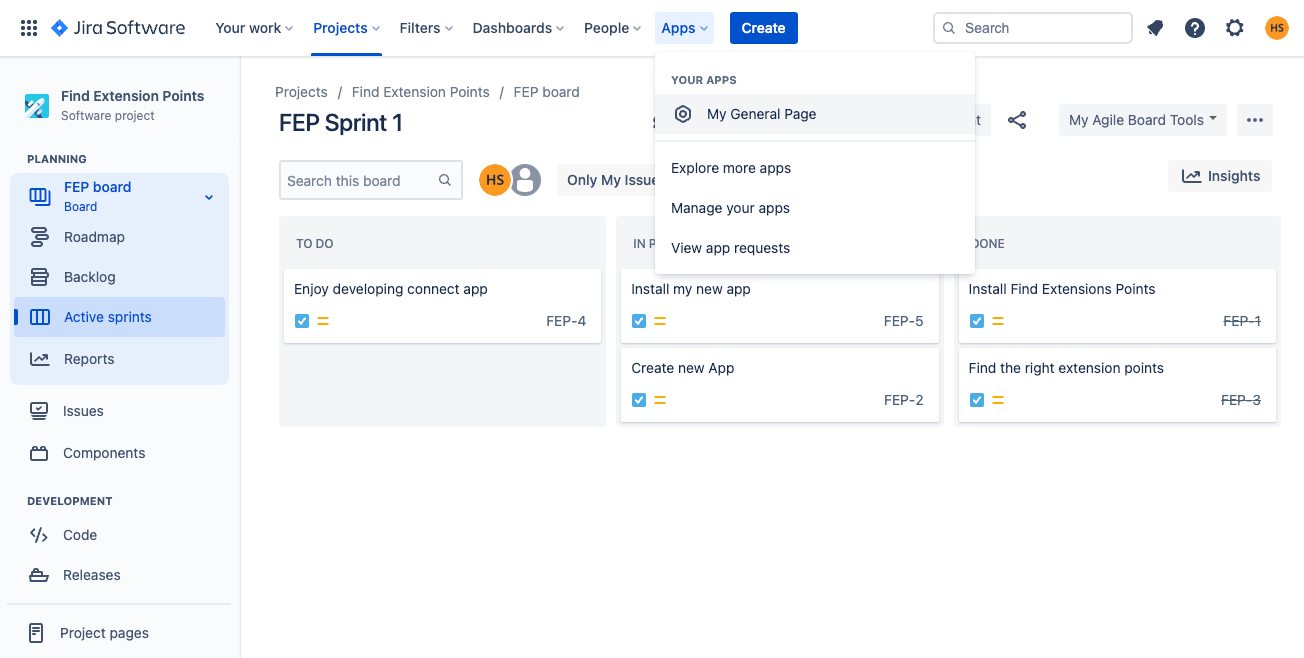Focus the Search this board field
Screen dimensions: 1304x658
(x=371, y=180)
